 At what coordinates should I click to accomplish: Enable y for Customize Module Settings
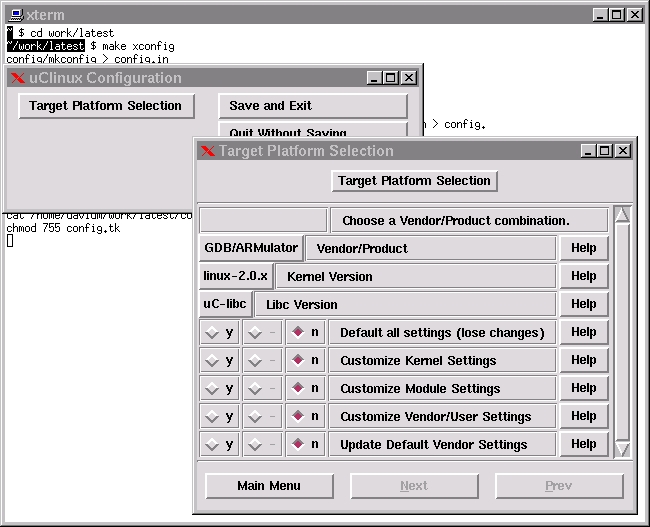pyautogui.click(x=220, y=389)
